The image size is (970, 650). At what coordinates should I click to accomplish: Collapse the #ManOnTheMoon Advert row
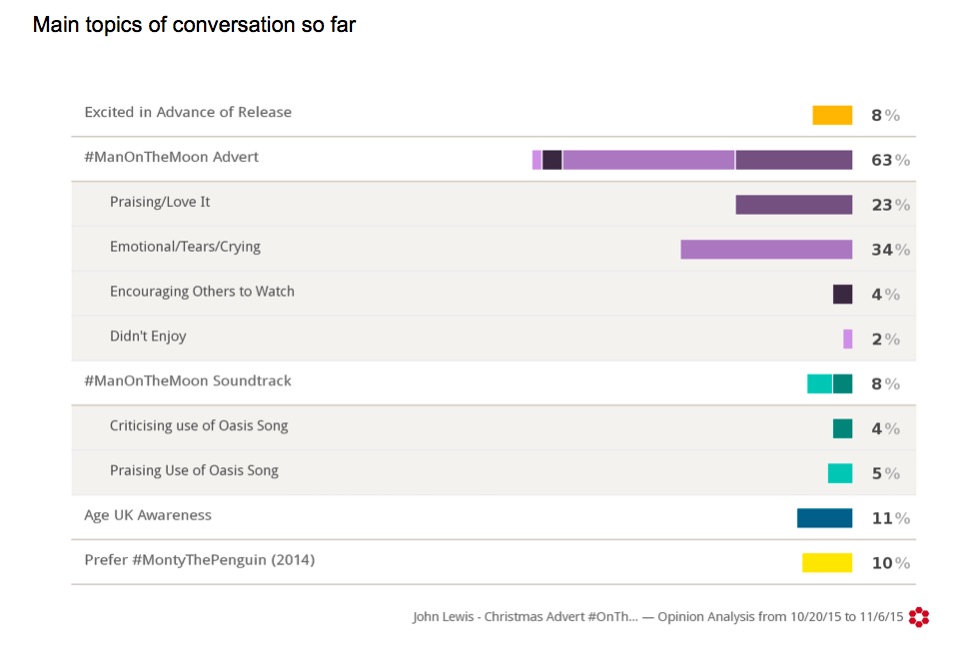[172, 157]
